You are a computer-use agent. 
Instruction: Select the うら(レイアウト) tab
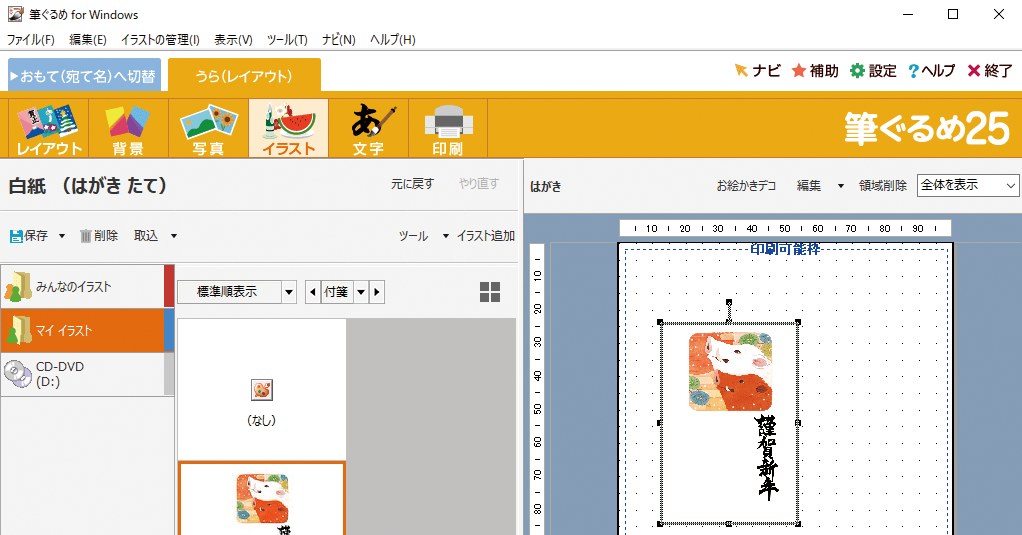click(244, 76)
